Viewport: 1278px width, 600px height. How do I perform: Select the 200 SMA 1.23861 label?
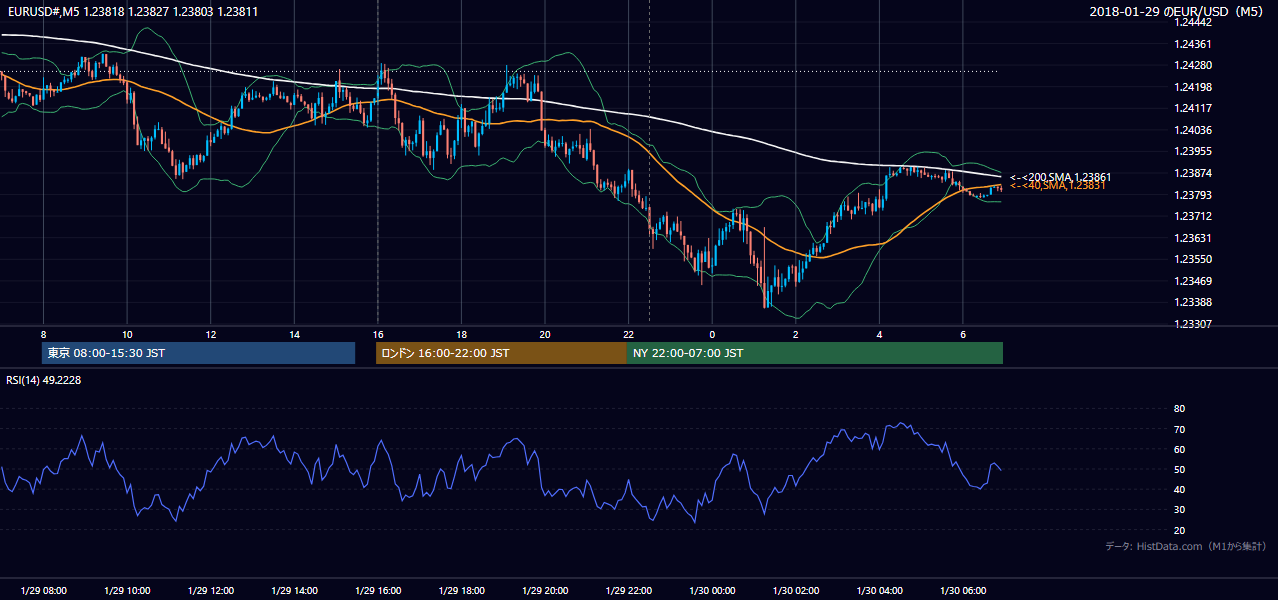tap(1061, 177)
